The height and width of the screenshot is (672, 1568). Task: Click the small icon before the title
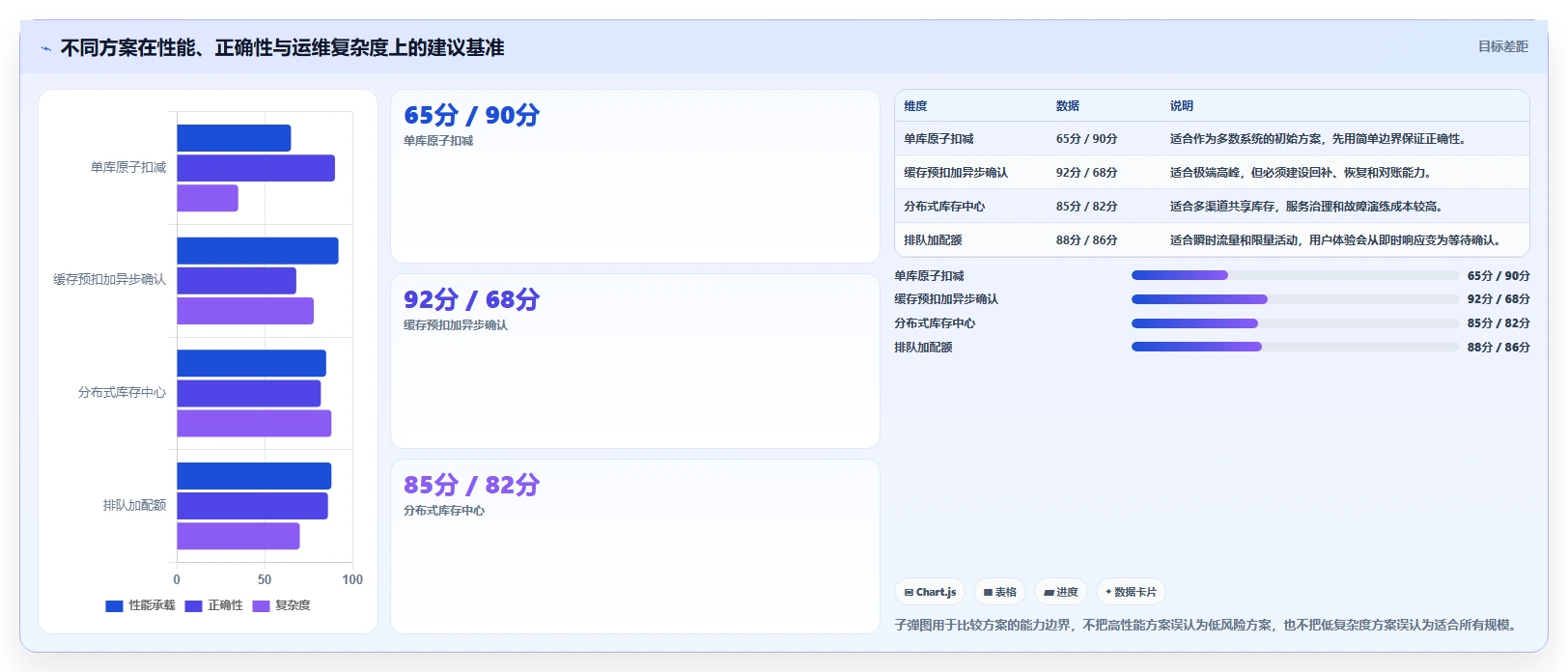[x=45, y=48]
